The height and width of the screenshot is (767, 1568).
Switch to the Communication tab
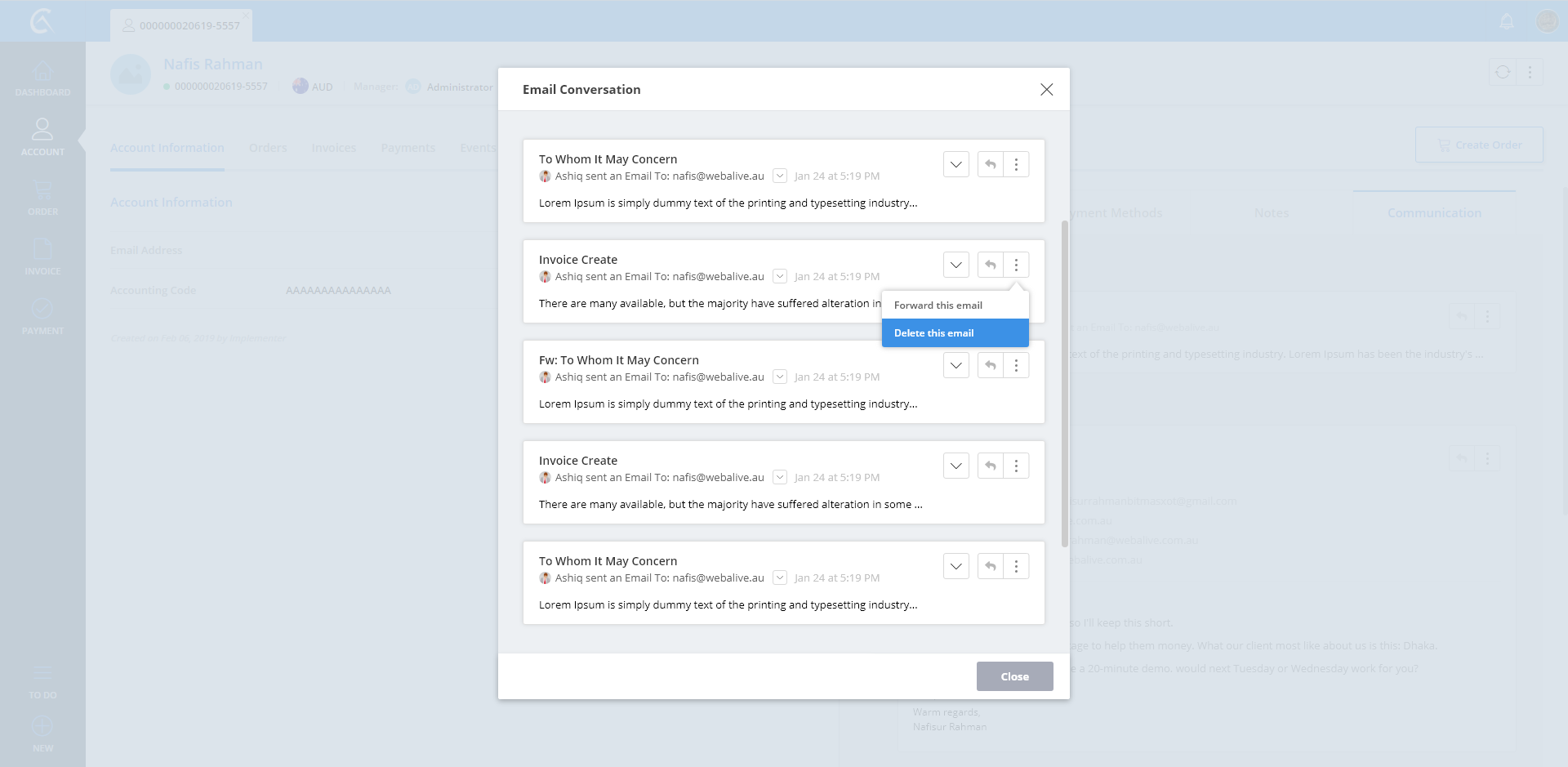[x=1434, y=213]
